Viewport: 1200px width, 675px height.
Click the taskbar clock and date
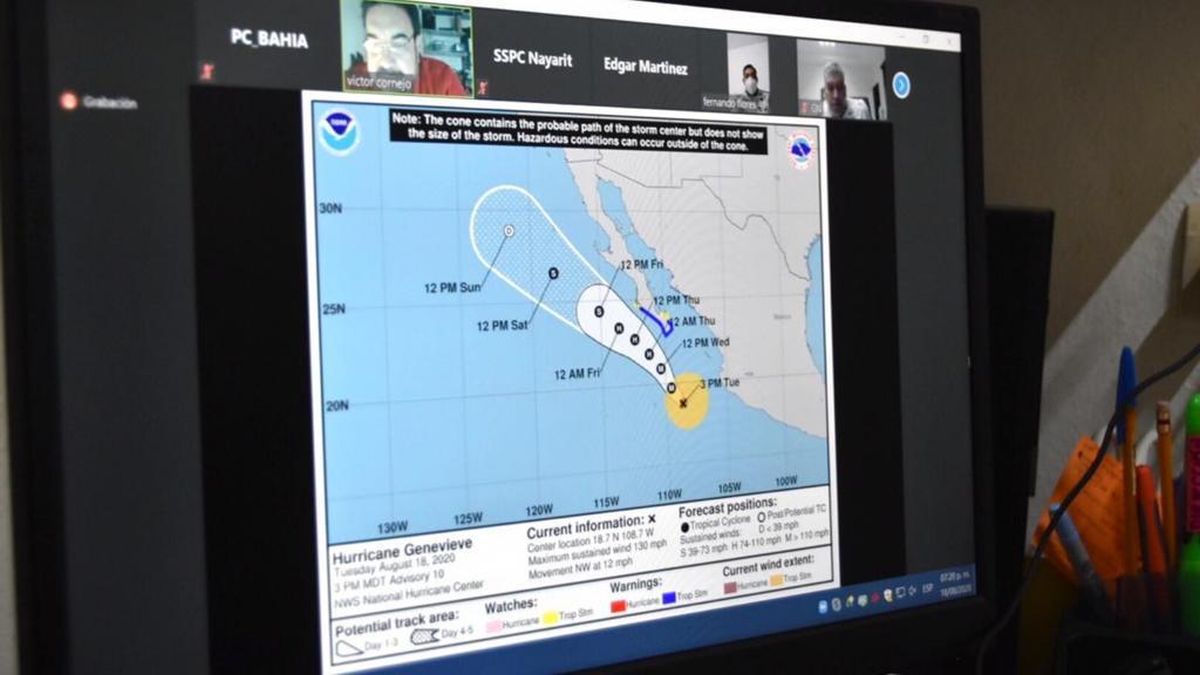pyautogui.click(x=957, y=582)
